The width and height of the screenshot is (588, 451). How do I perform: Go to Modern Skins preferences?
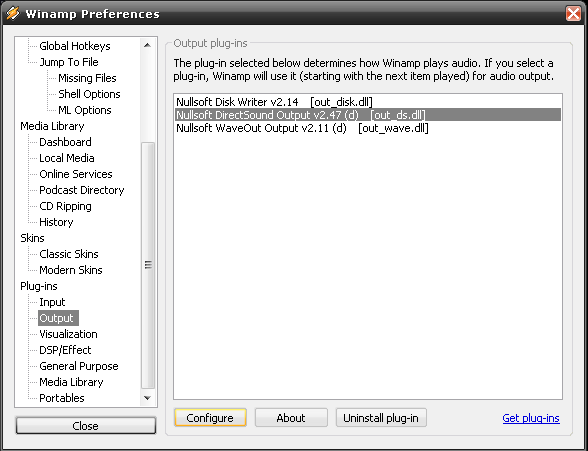[71, 270]
